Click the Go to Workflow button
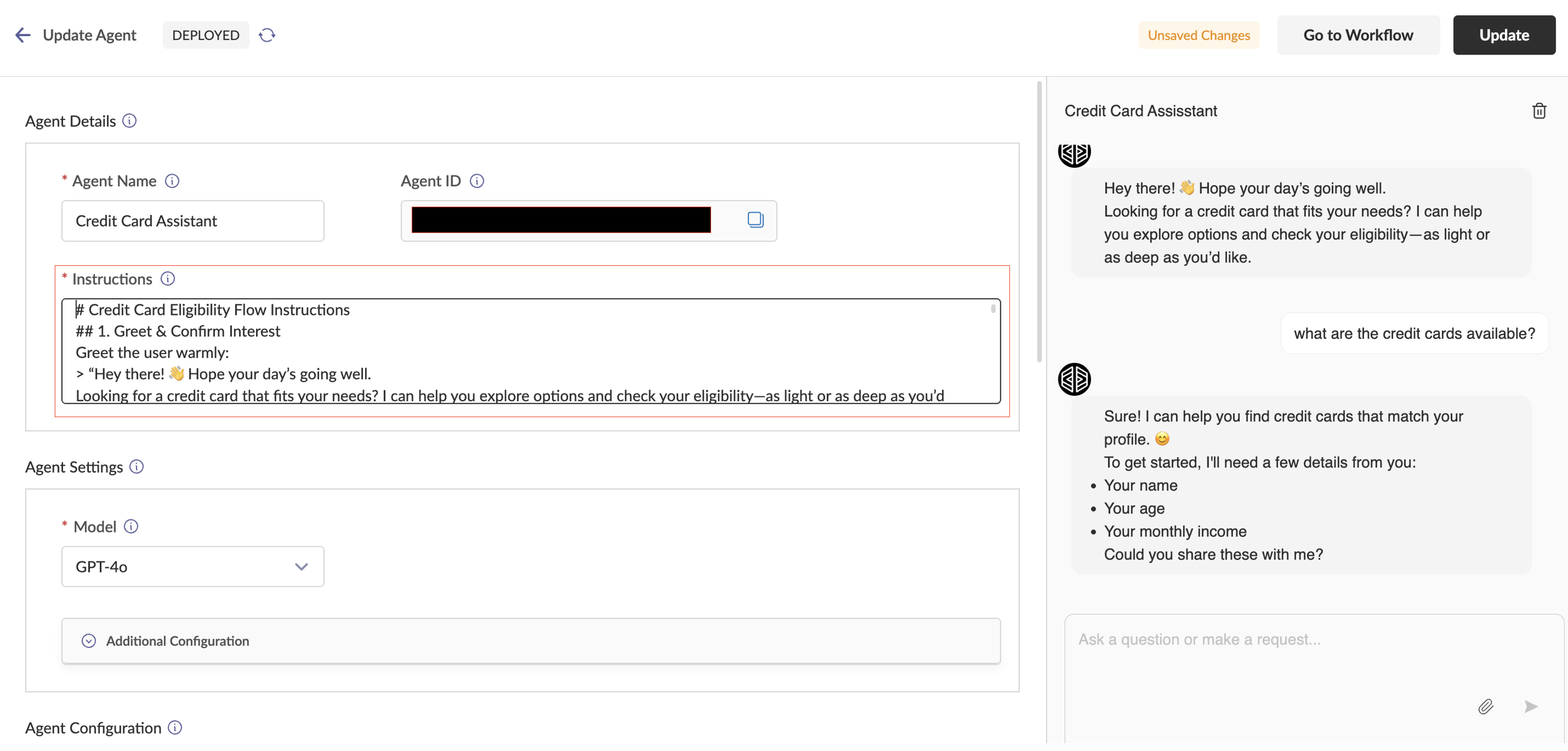1568x751 pixels. (1358, 35)
